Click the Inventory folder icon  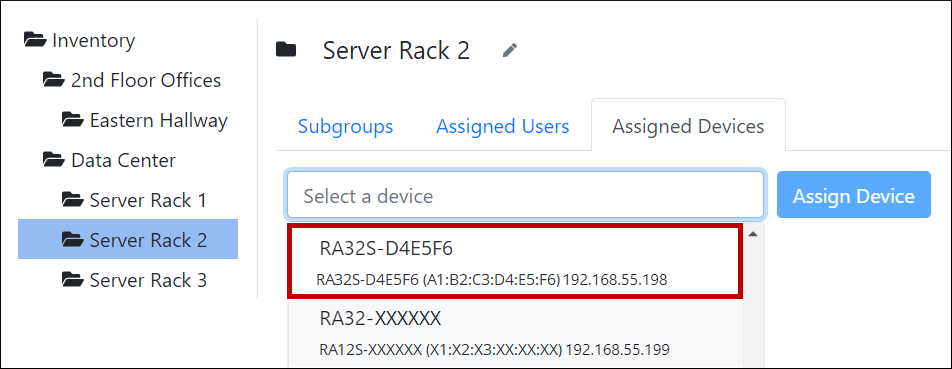tap(35, 41)
